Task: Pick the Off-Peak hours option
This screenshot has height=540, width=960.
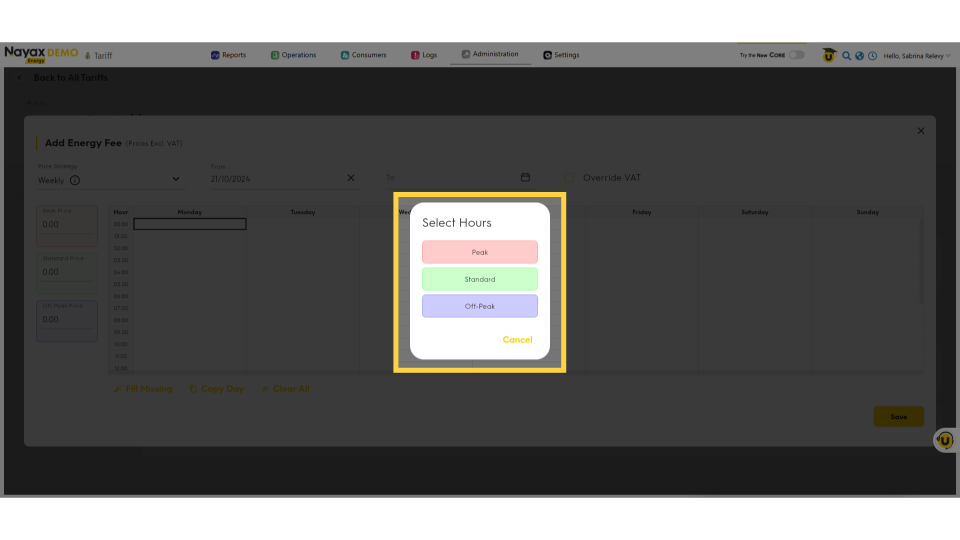Action: click(x=479, y=306)
